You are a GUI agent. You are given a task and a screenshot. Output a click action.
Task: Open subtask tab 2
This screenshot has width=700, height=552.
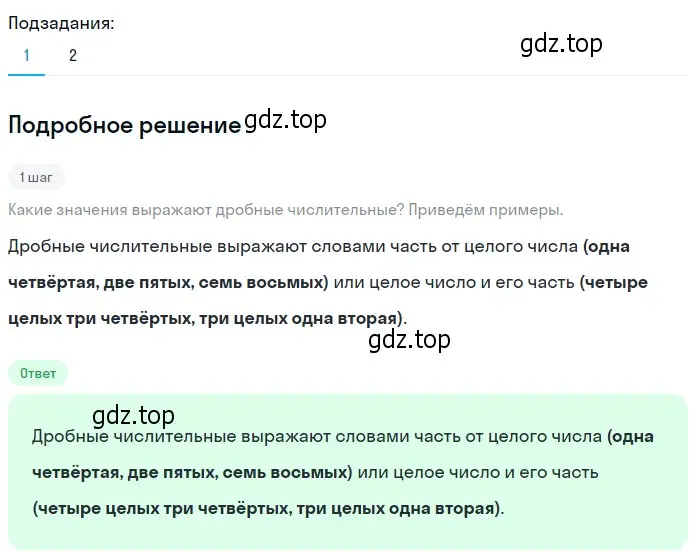tap(73, 56)
